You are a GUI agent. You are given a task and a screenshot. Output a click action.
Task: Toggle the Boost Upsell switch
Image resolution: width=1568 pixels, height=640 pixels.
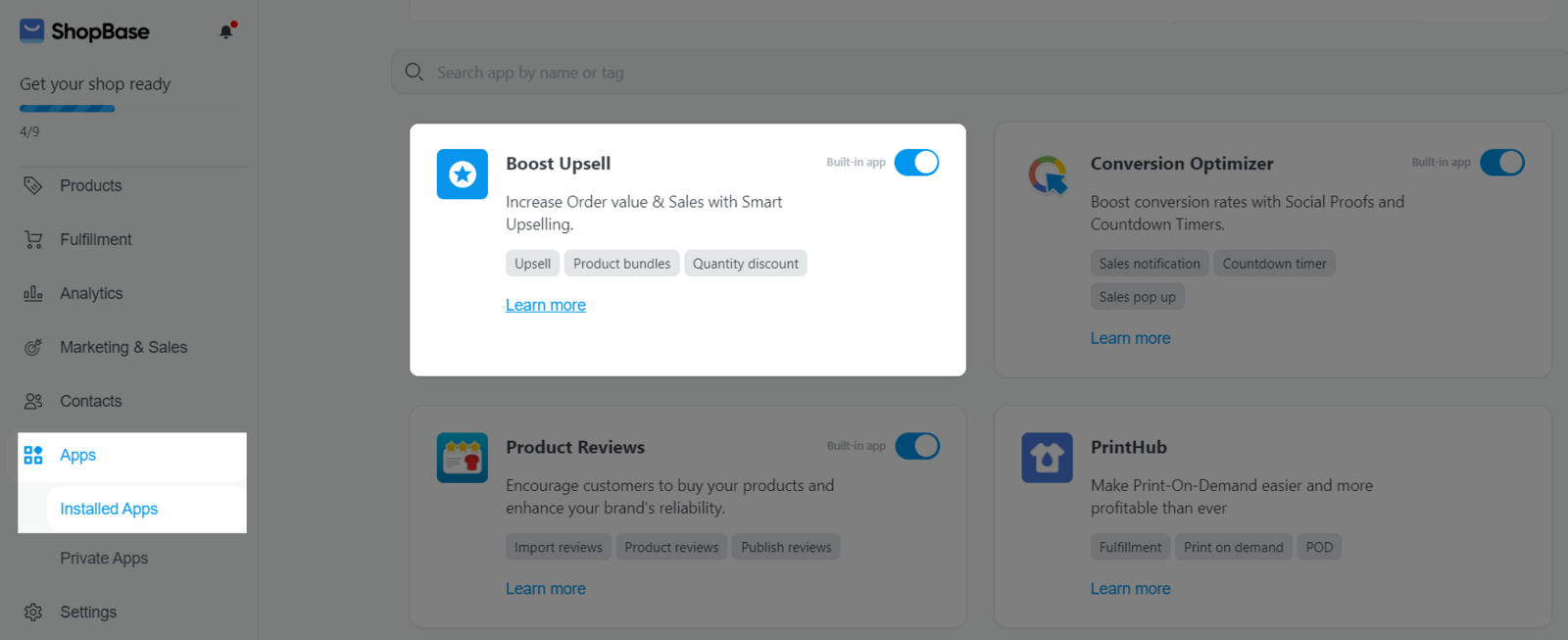(917, 163)
